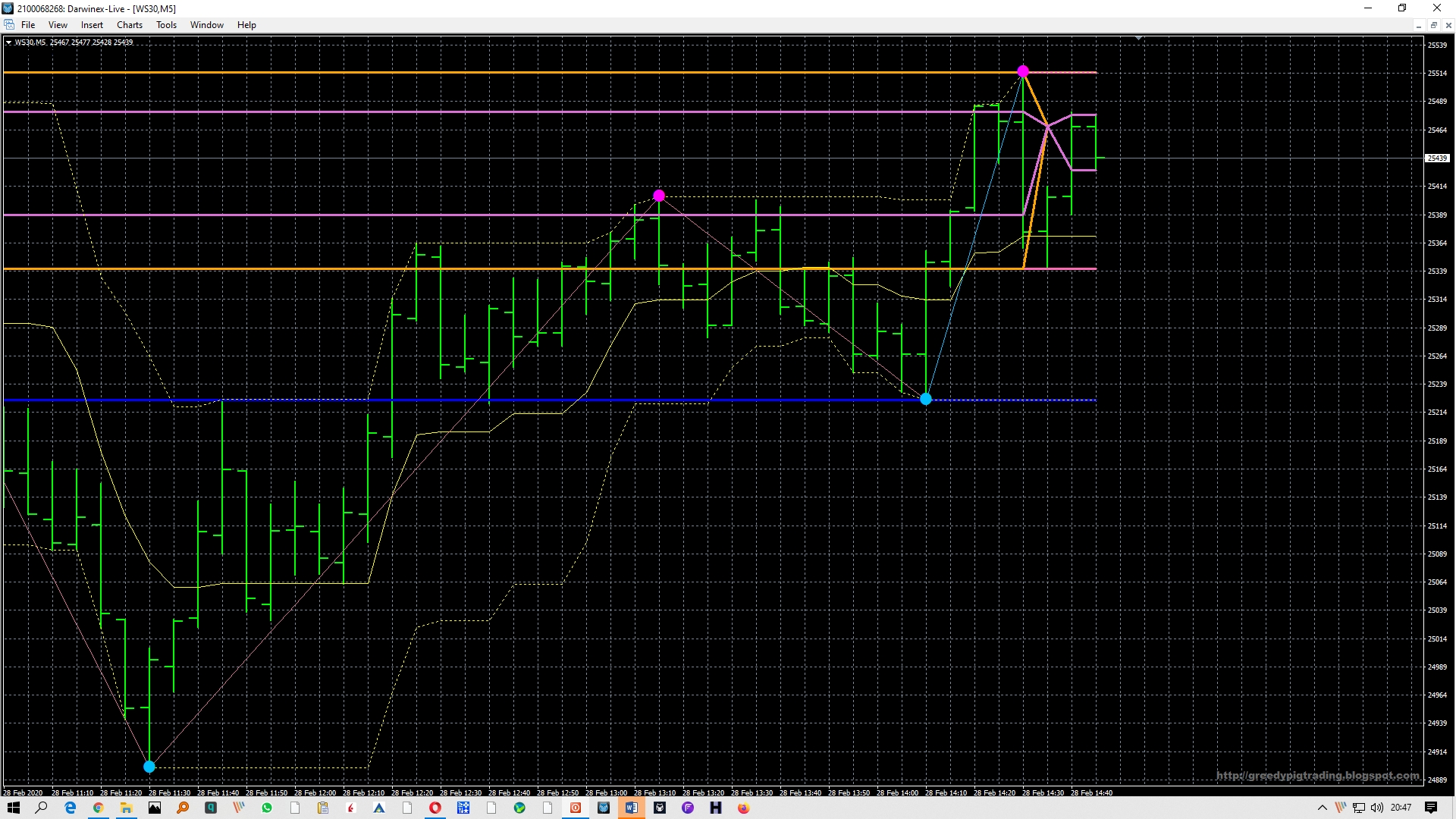Screen dimensions: 1456x819
Task: Expand the system tray hidden icons chevron
Action: 1323,808
